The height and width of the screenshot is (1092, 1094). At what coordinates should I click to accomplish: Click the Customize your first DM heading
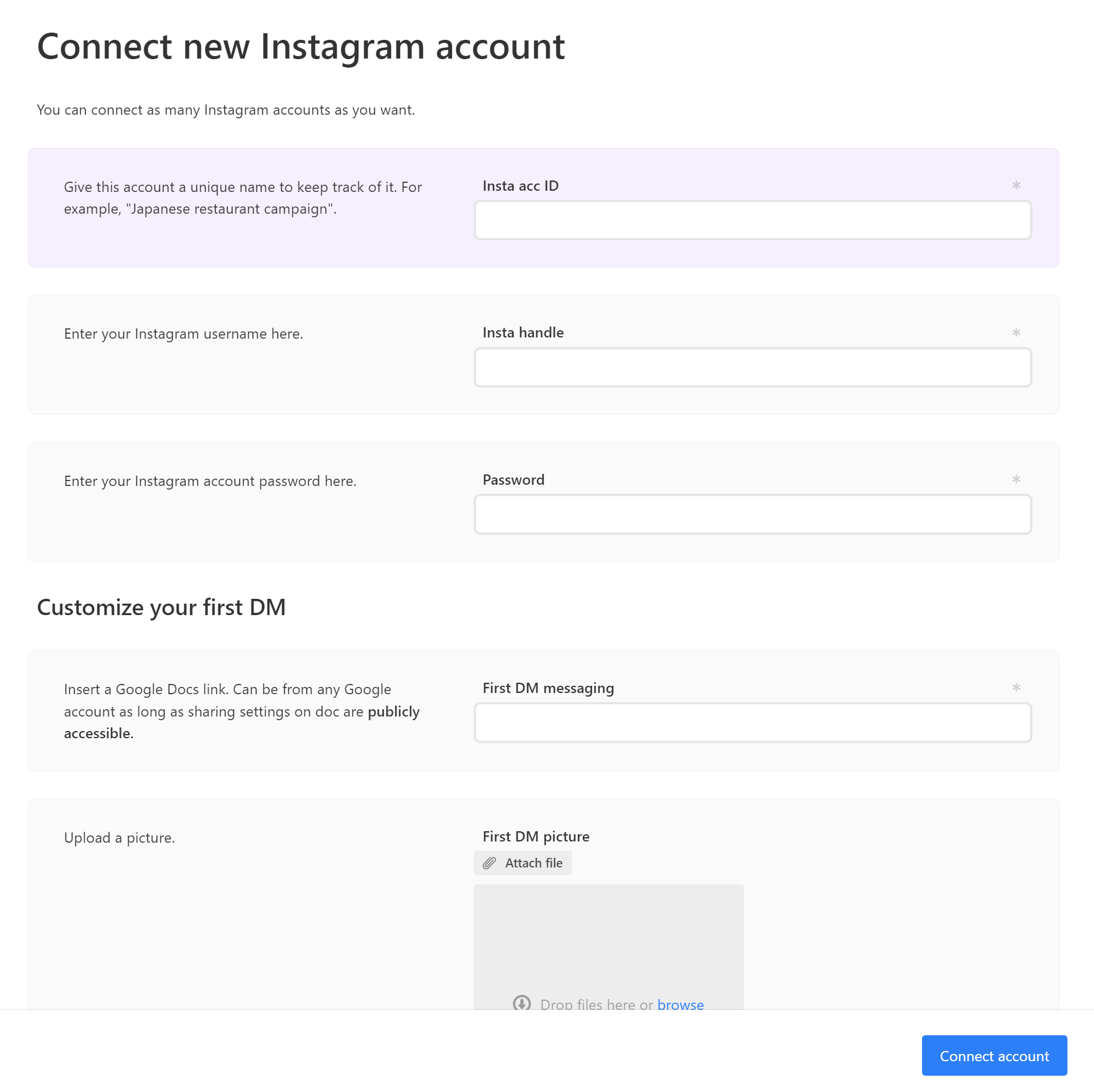(x=161, y=607)
